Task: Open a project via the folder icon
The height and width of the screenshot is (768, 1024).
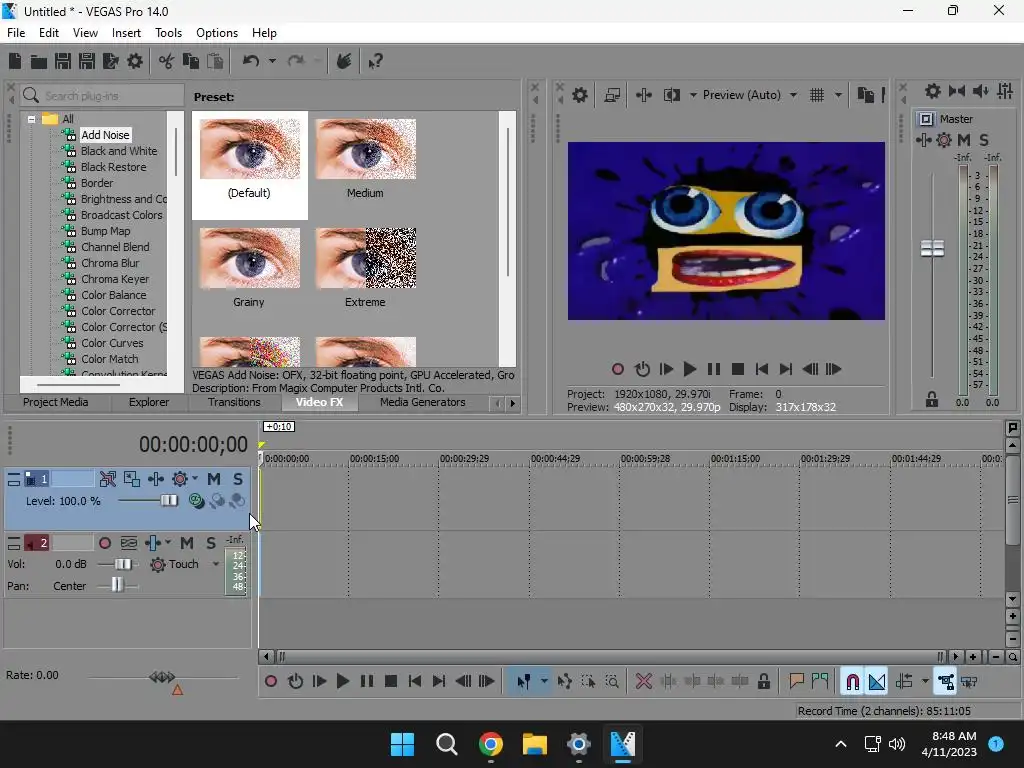Action: (39, 61)
